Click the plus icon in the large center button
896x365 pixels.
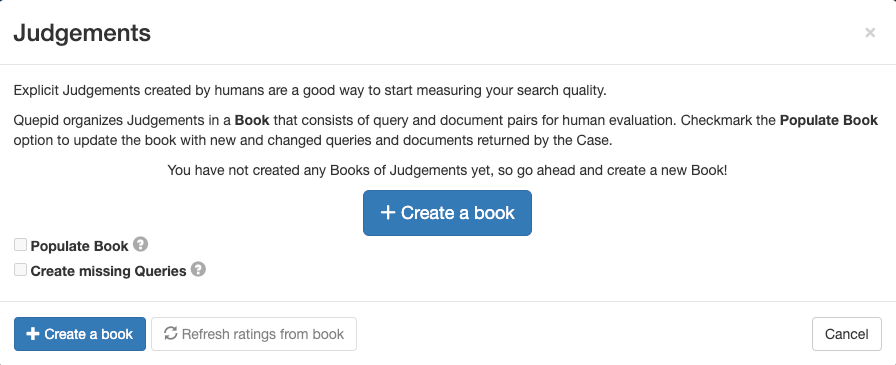click(x=388, y=213)
